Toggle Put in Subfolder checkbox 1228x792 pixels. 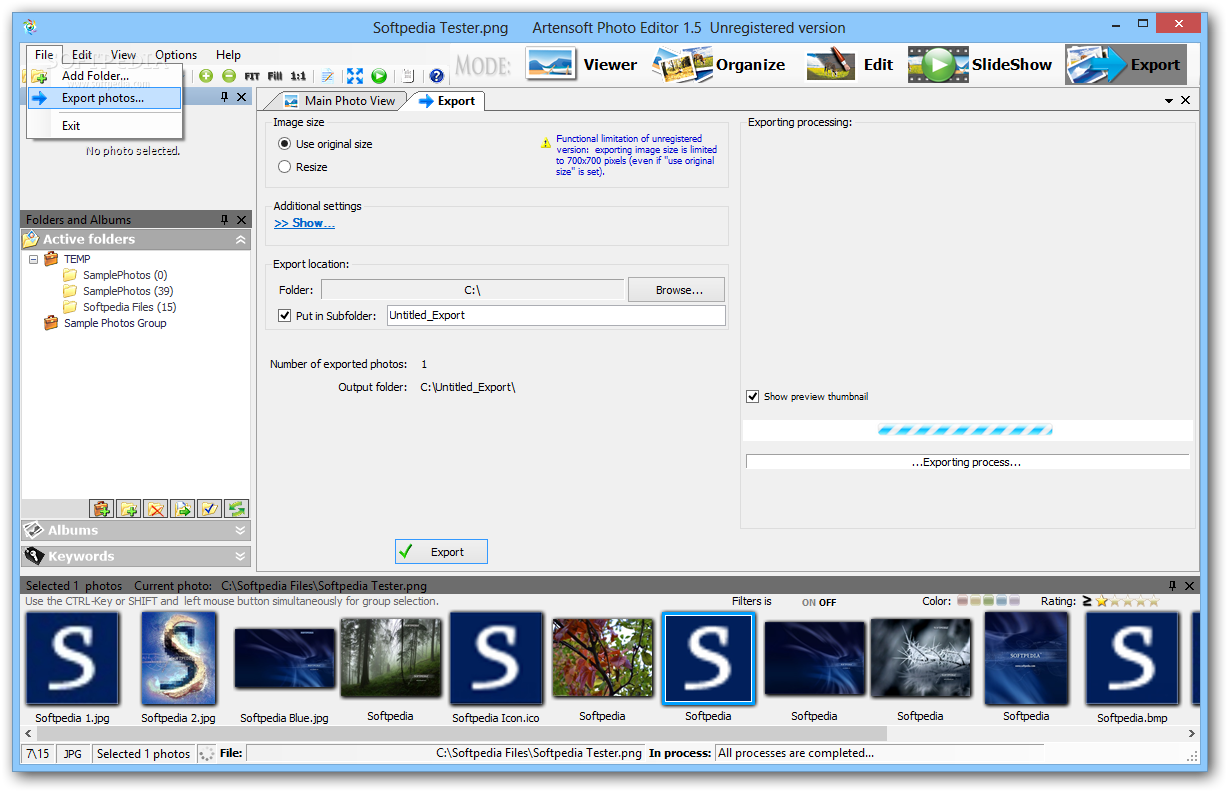click(285, 315)
